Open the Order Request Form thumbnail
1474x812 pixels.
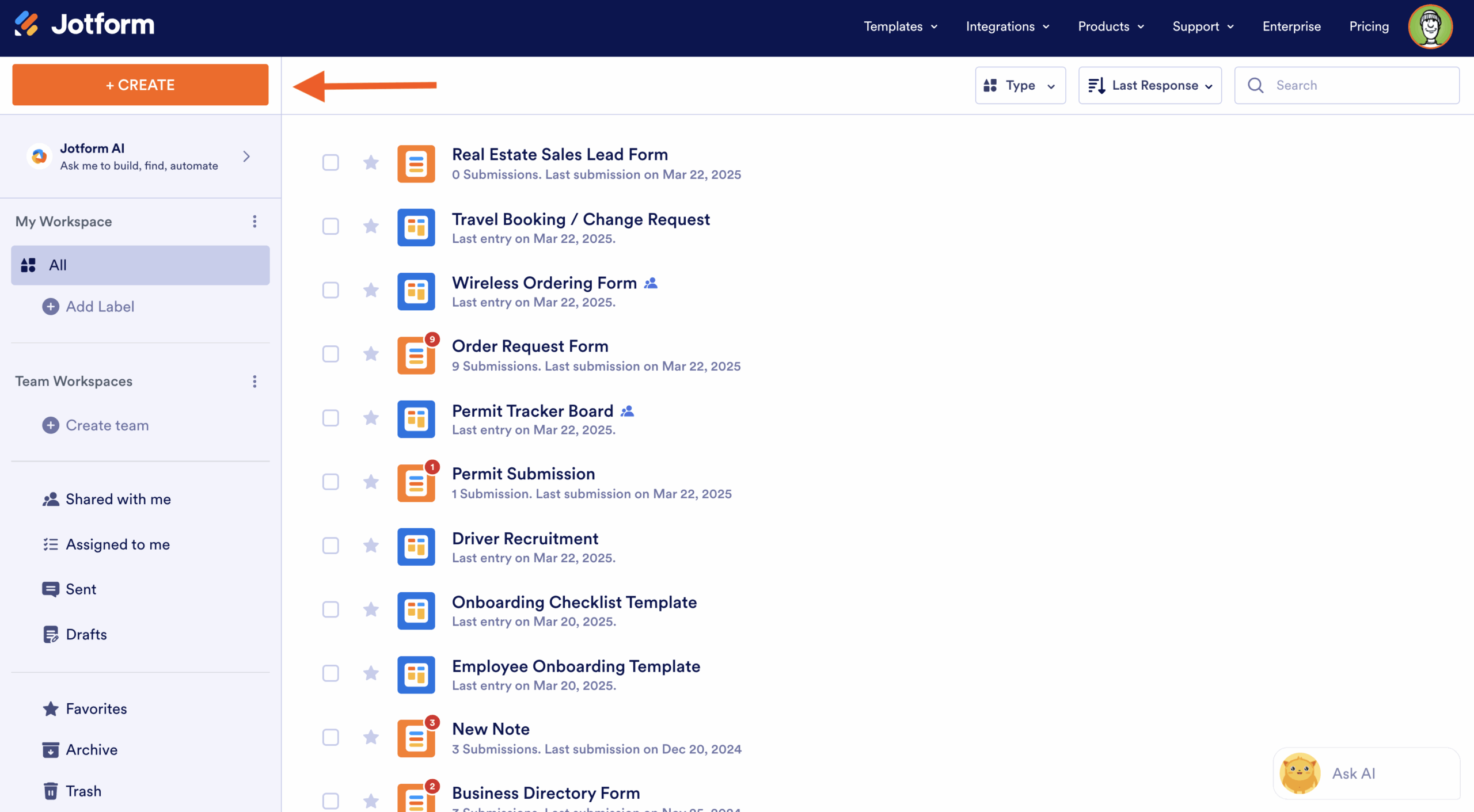(416, 354)
